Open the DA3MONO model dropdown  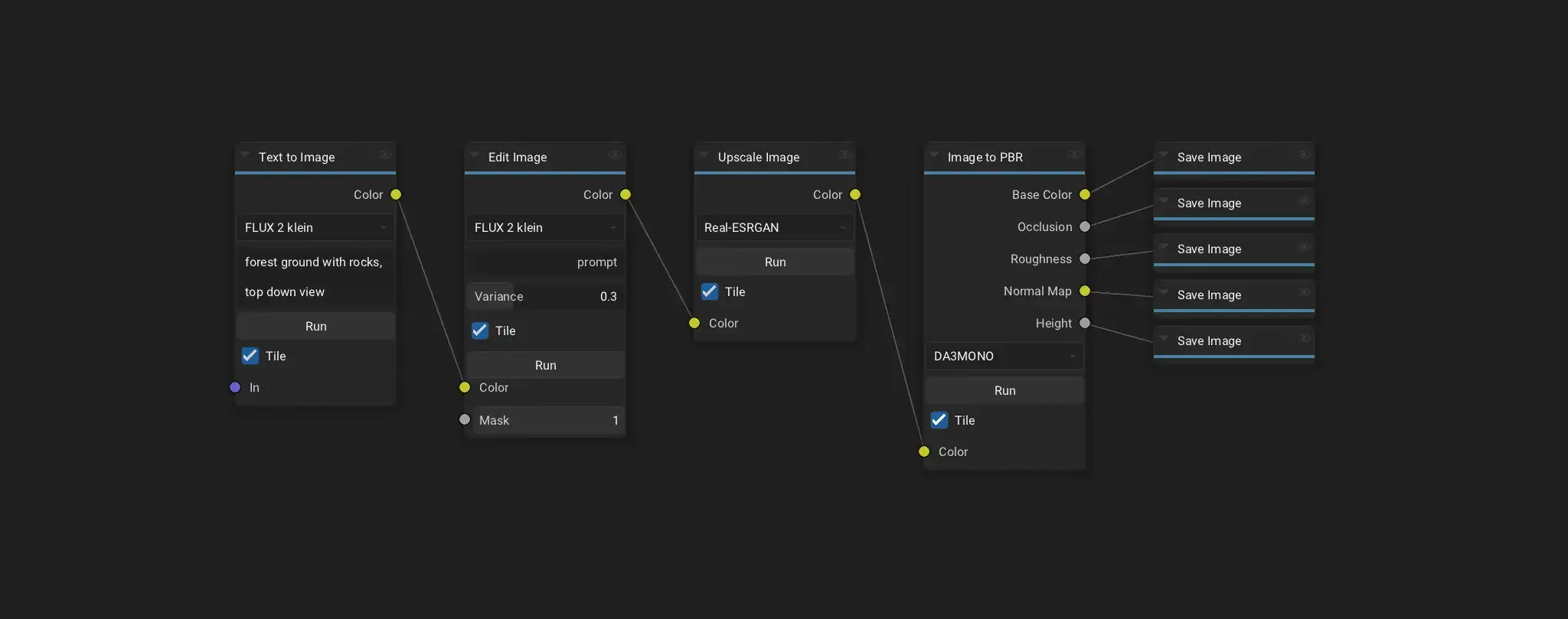1004,356
